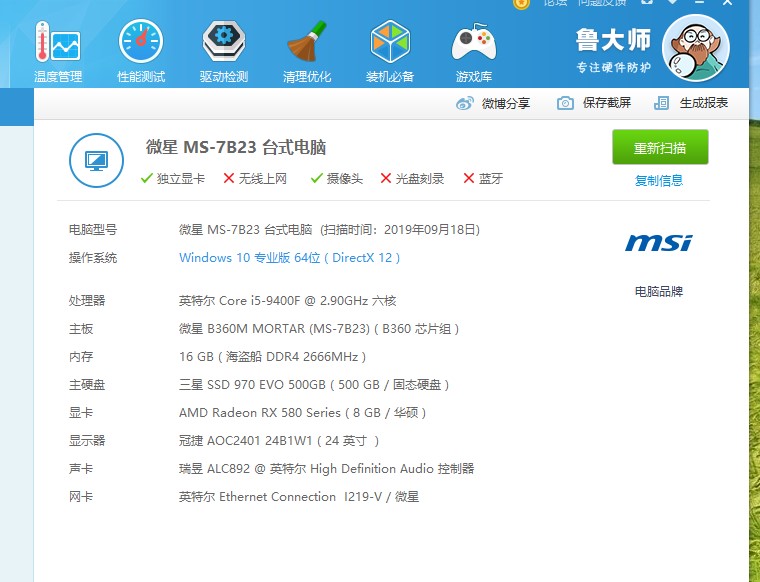Open 清理优化 broom icon

(x=307, y=41)
